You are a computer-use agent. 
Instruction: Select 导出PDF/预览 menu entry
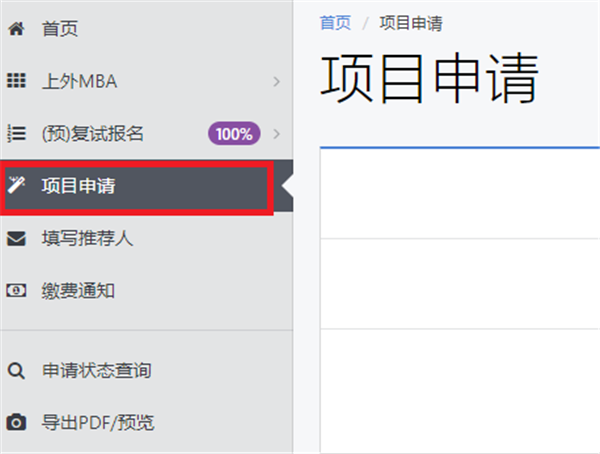click(x=98, y=422)
